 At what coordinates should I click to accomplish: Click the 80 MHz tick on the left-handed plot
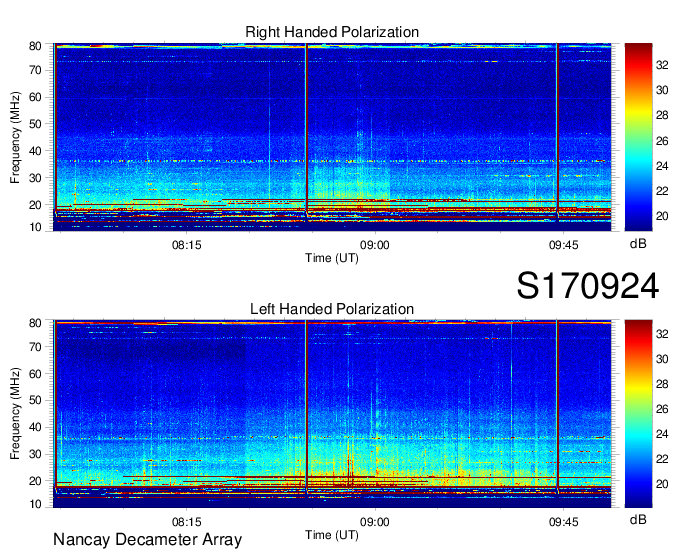click(35, 323)
